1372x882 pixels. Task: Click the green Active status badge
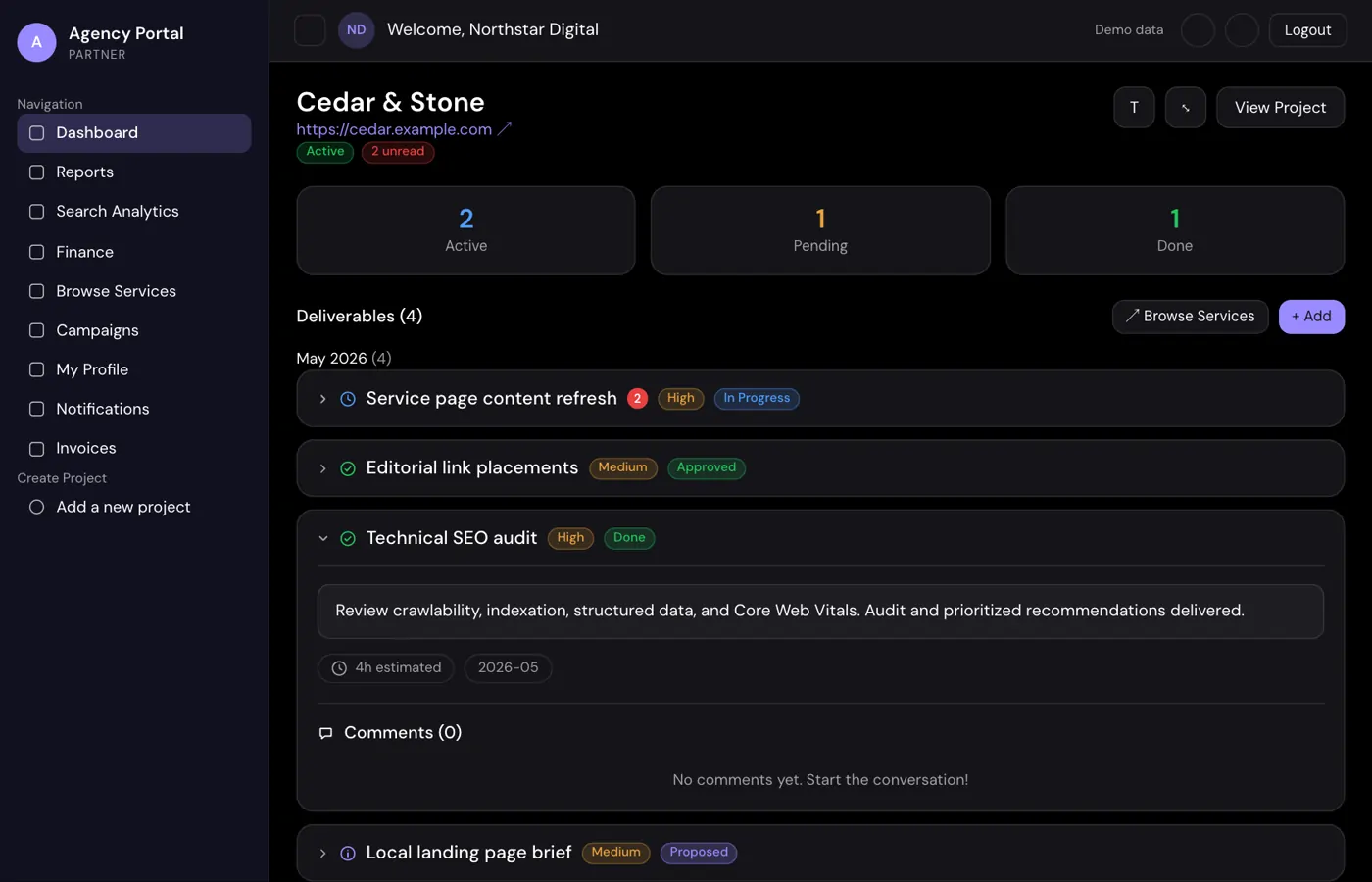click(x=325, y=152)
